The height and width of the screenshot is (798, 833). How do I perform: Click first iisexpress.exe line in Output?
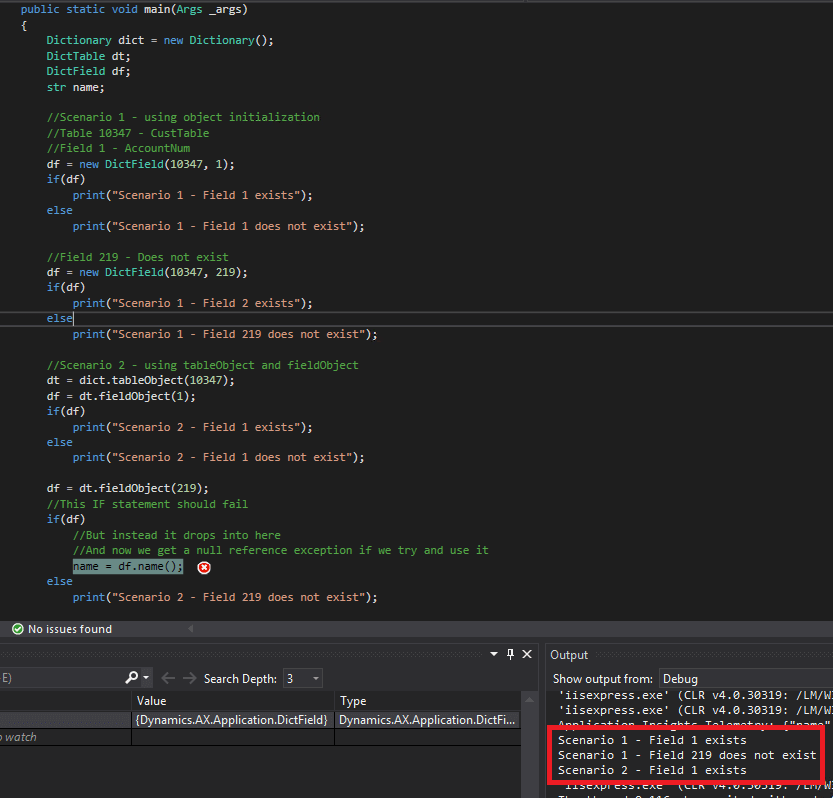click(x=695, y=695)
